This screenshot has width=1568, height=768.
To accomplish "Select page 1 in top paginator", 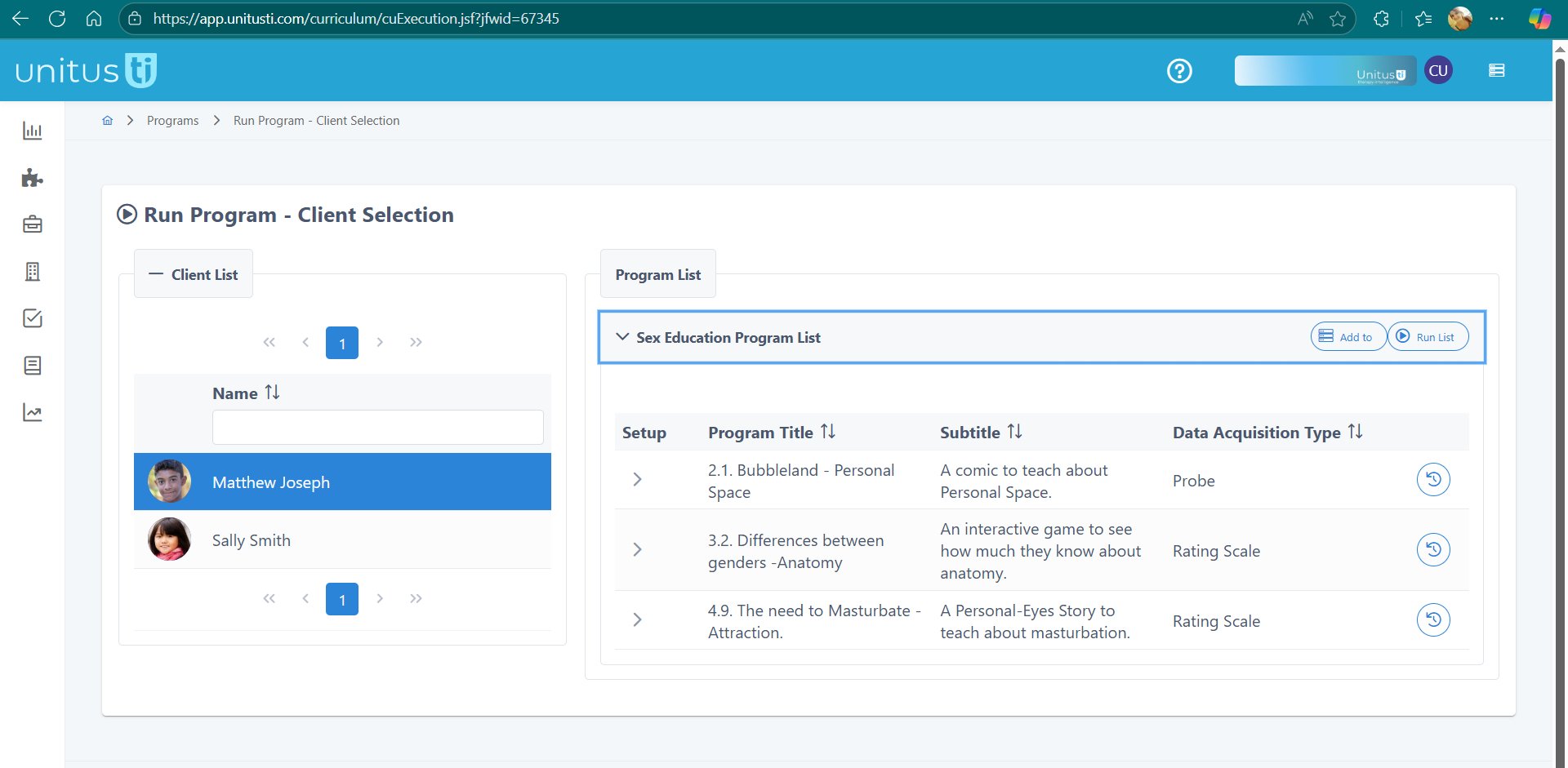I will point(342,343).
